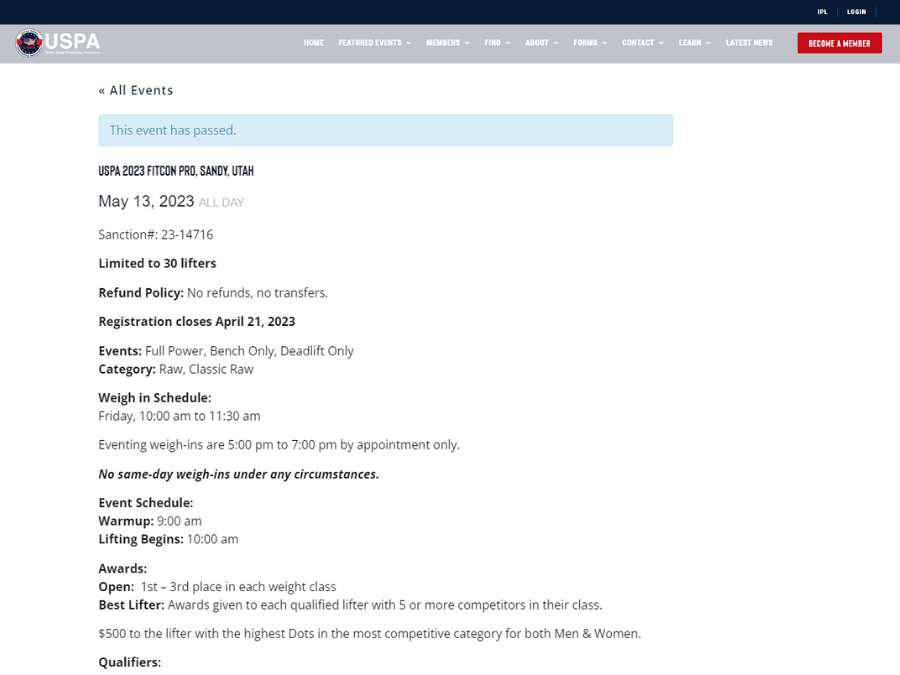Viewport: 900px width, 675px height.
Task: Click the ALL DAY label
Action: (x=221, y=203)
